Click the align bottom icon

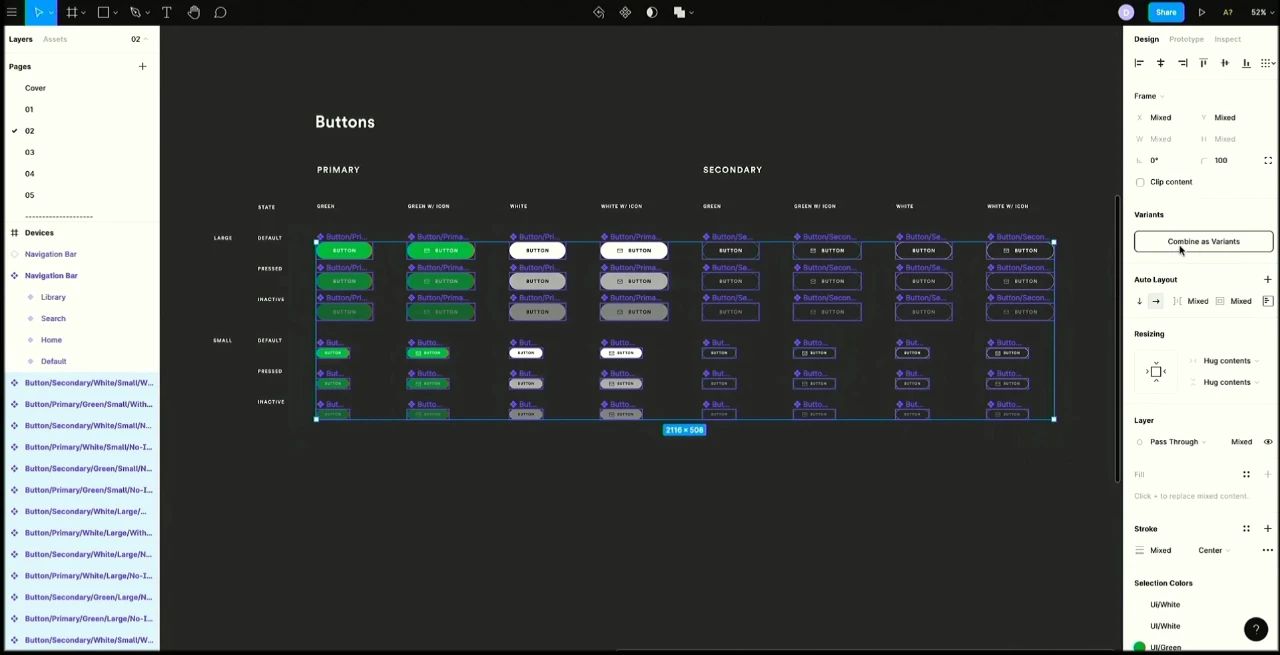1246,63
